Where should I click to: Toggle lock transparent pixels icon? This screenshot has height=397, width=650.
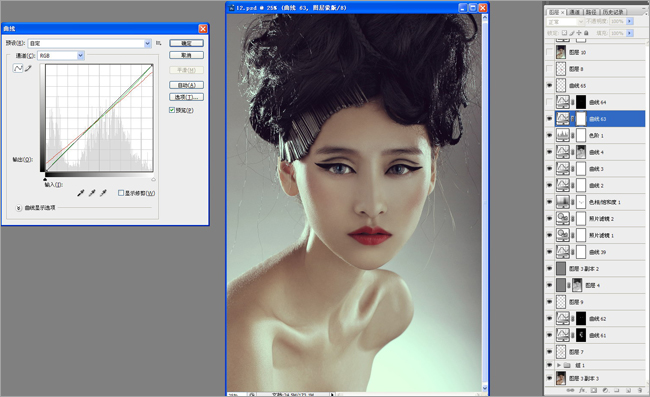tap(564, 33)
